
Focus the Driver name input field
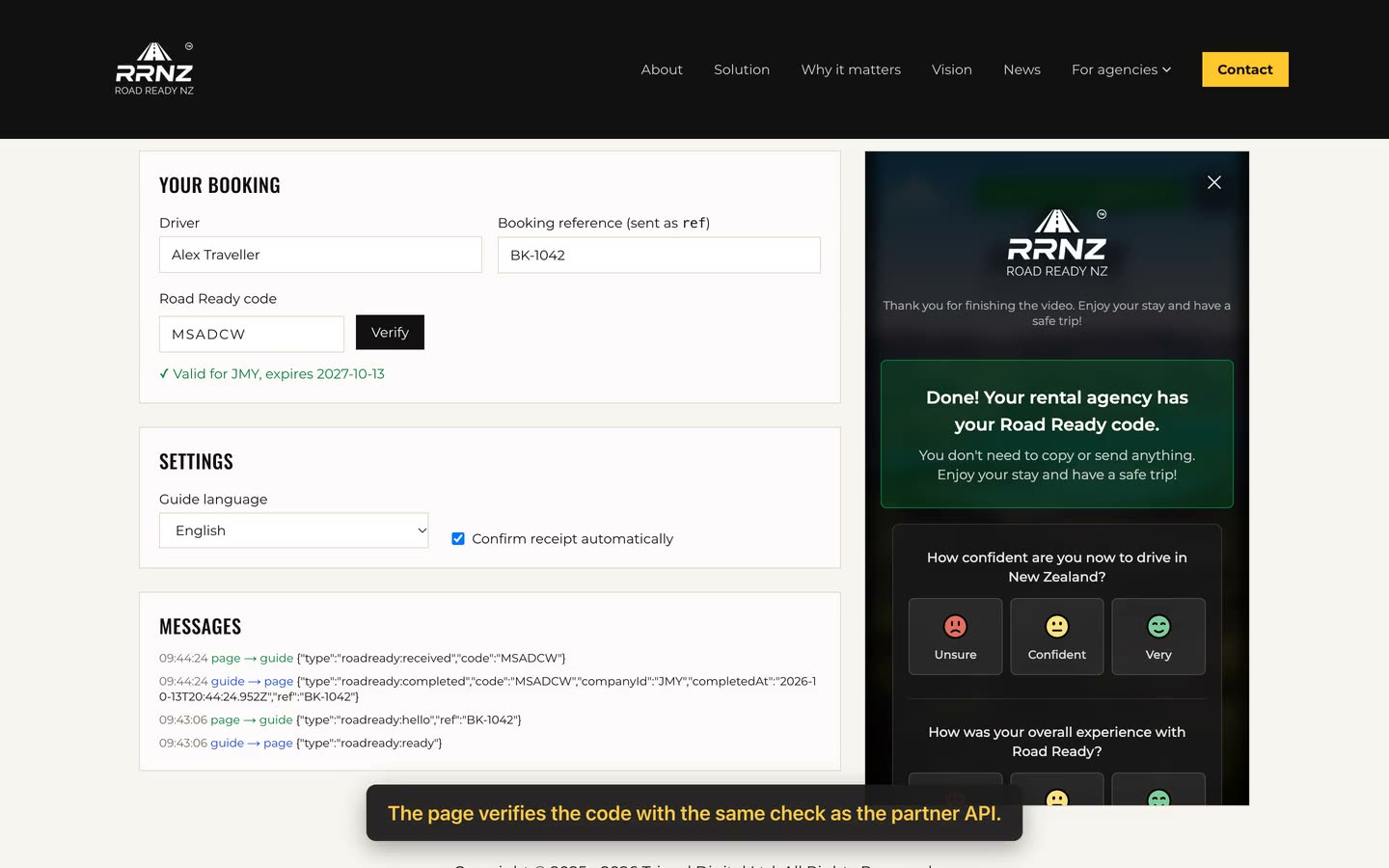(320, 255)
